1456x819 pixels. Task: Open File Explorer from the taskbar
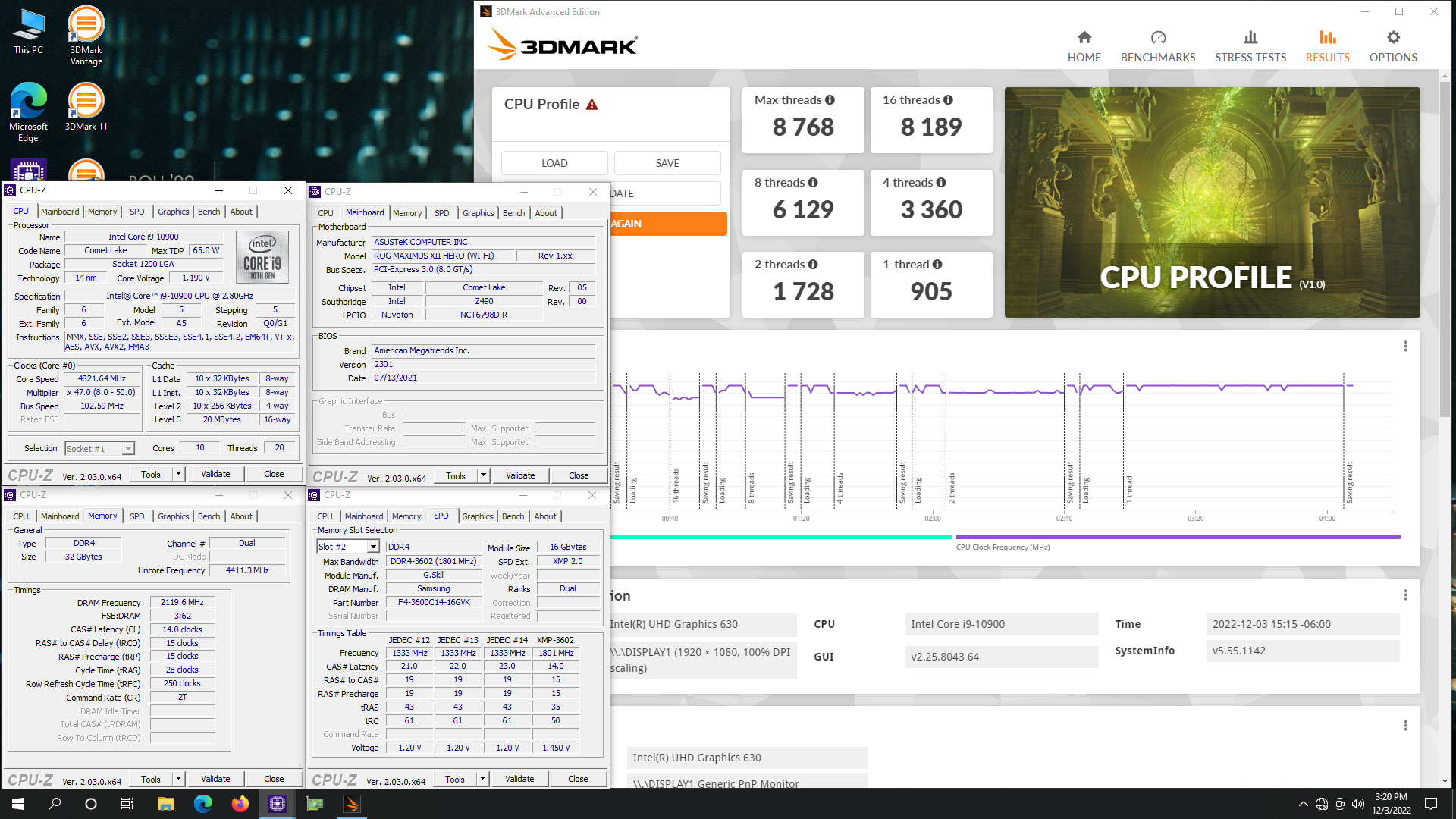(166, 804)
